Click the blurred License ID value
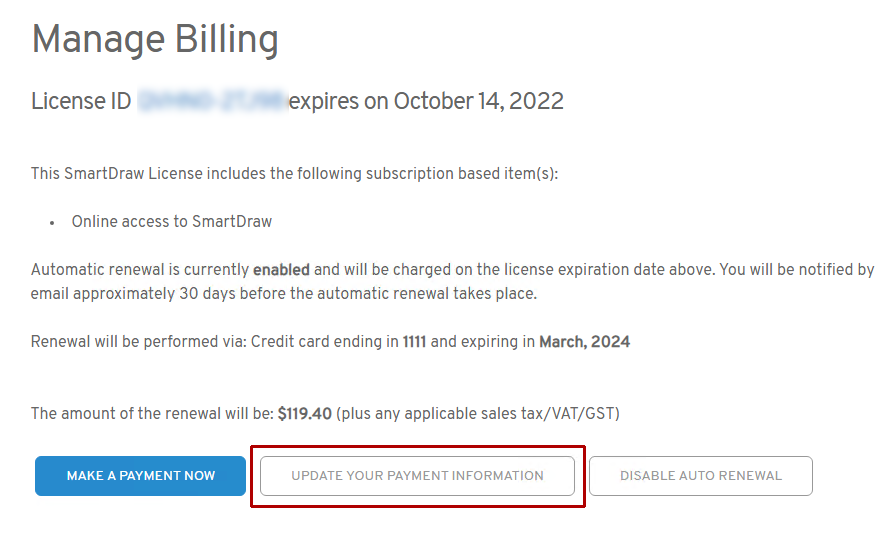 [212, 101]
